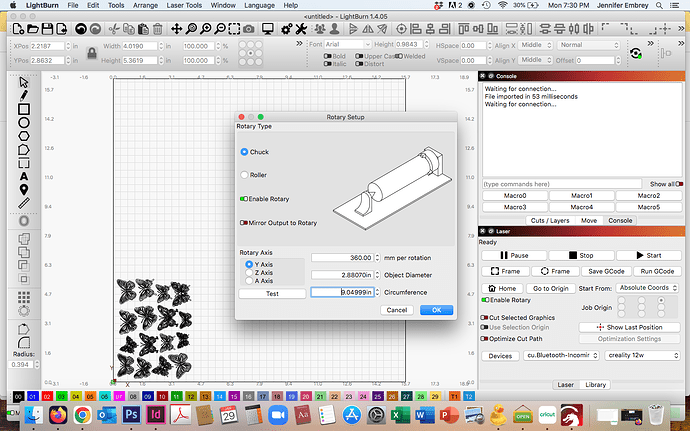Open the Arrange menu

click(x=145, y=5)
